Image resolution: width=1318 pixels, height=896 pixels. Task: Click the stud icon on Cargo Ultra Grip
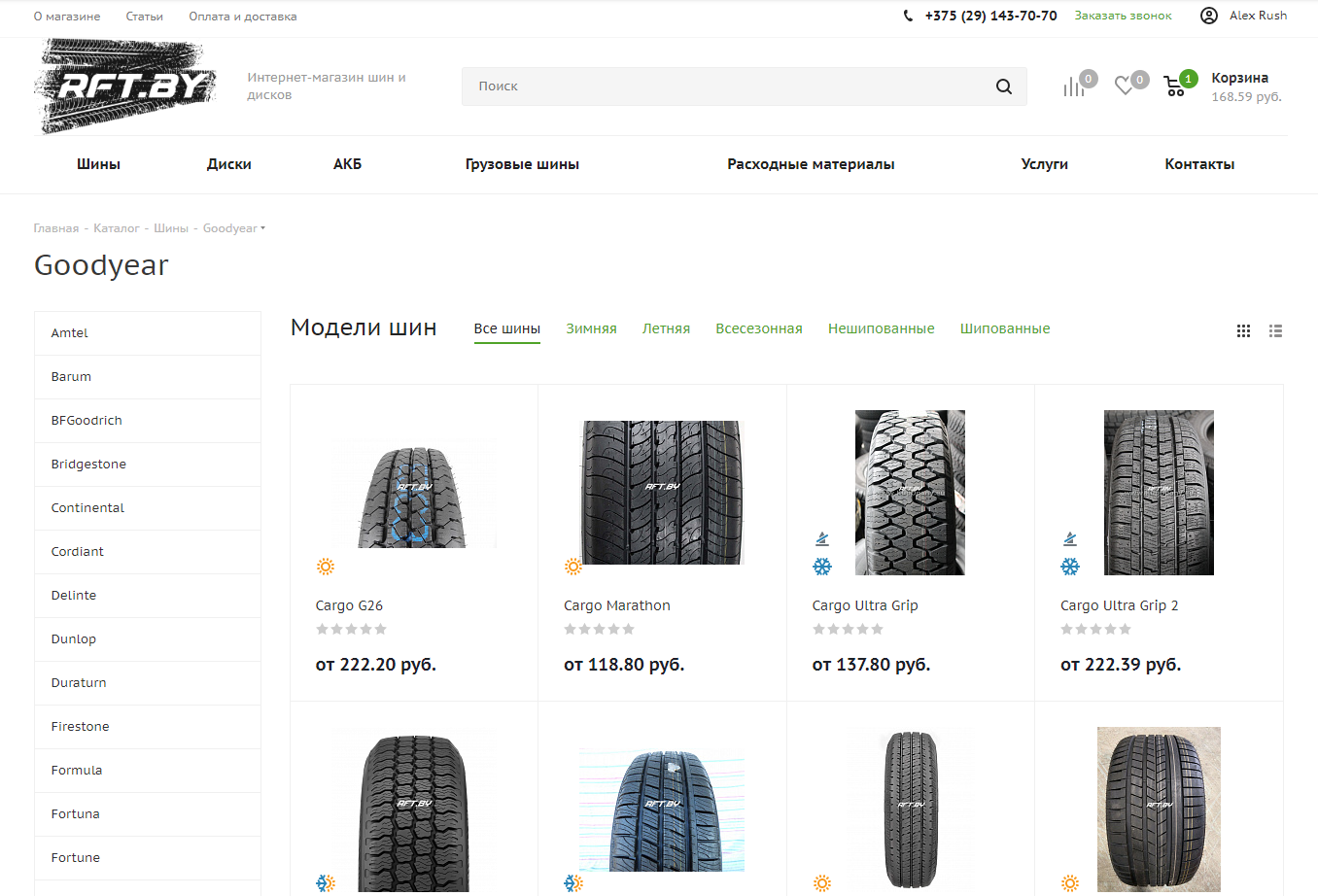[x=822, y=538]
